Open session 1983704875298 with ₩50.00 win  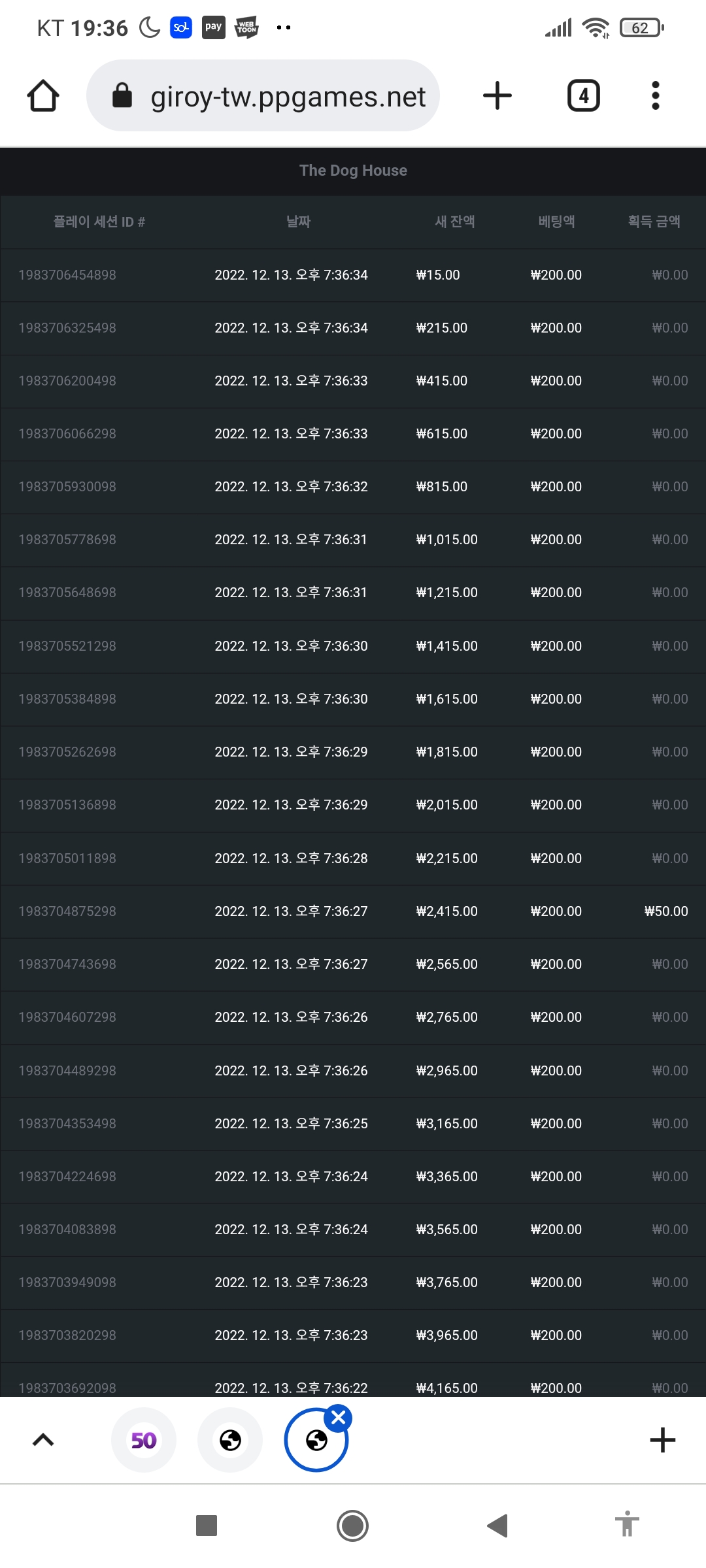(353, 911)
